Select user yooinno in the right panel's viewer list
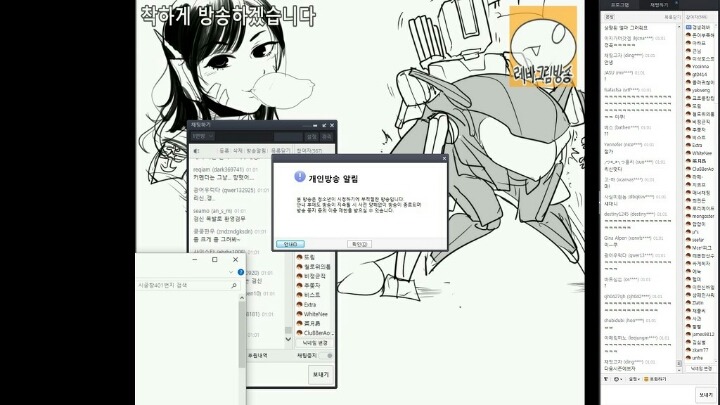This screenshot has width=720, height=405. click(x=700, y=67)
